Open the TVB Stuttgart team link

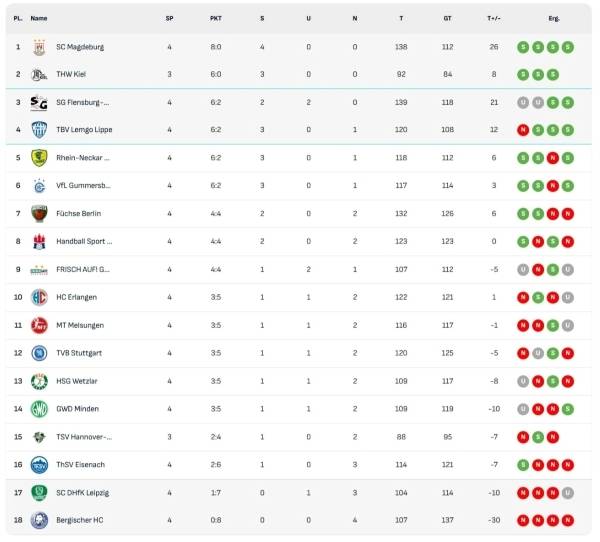[79, 353]
